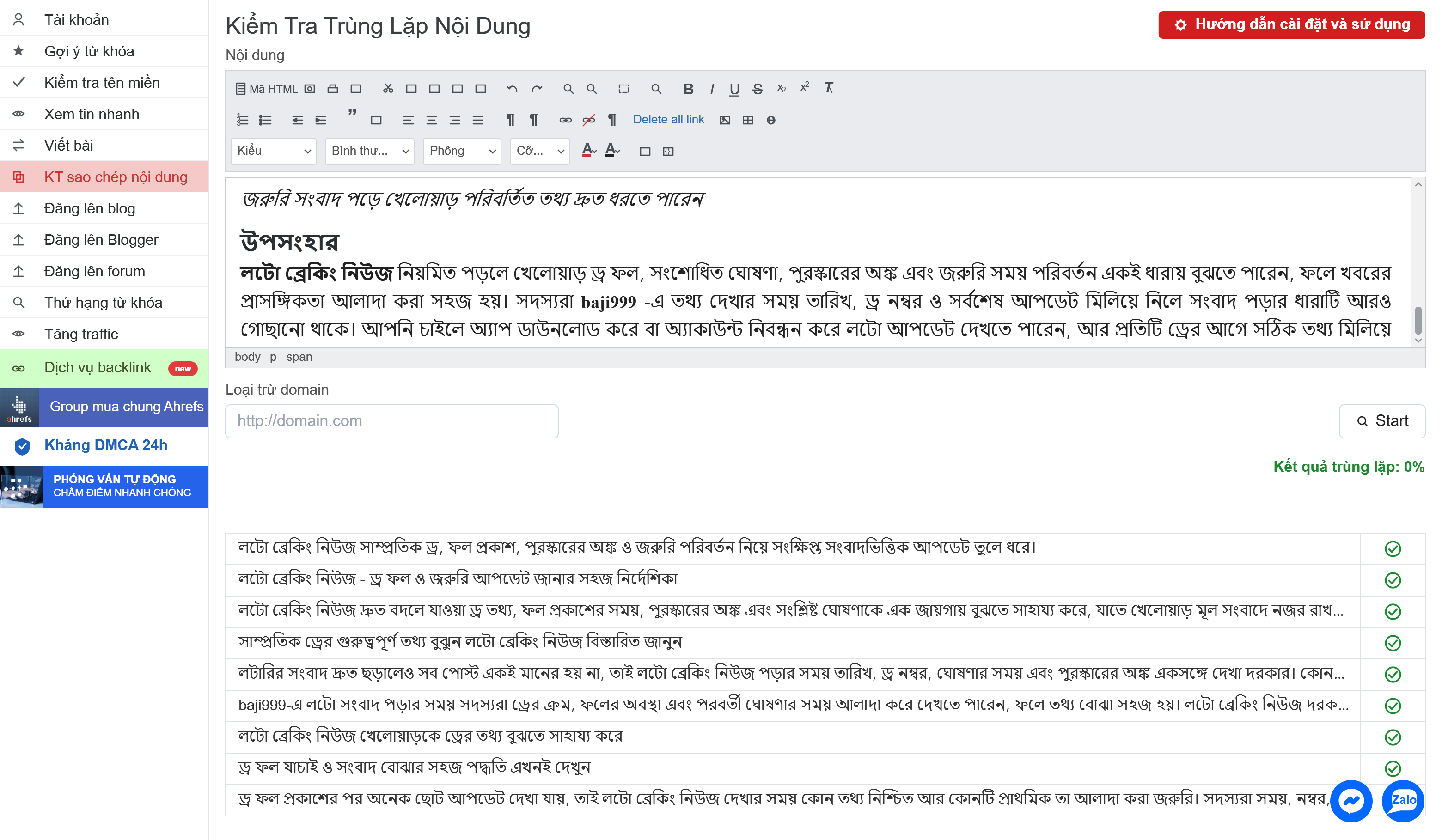
Task: Open the Cỡ... font size dropdown
Action: tap(540, 151)
